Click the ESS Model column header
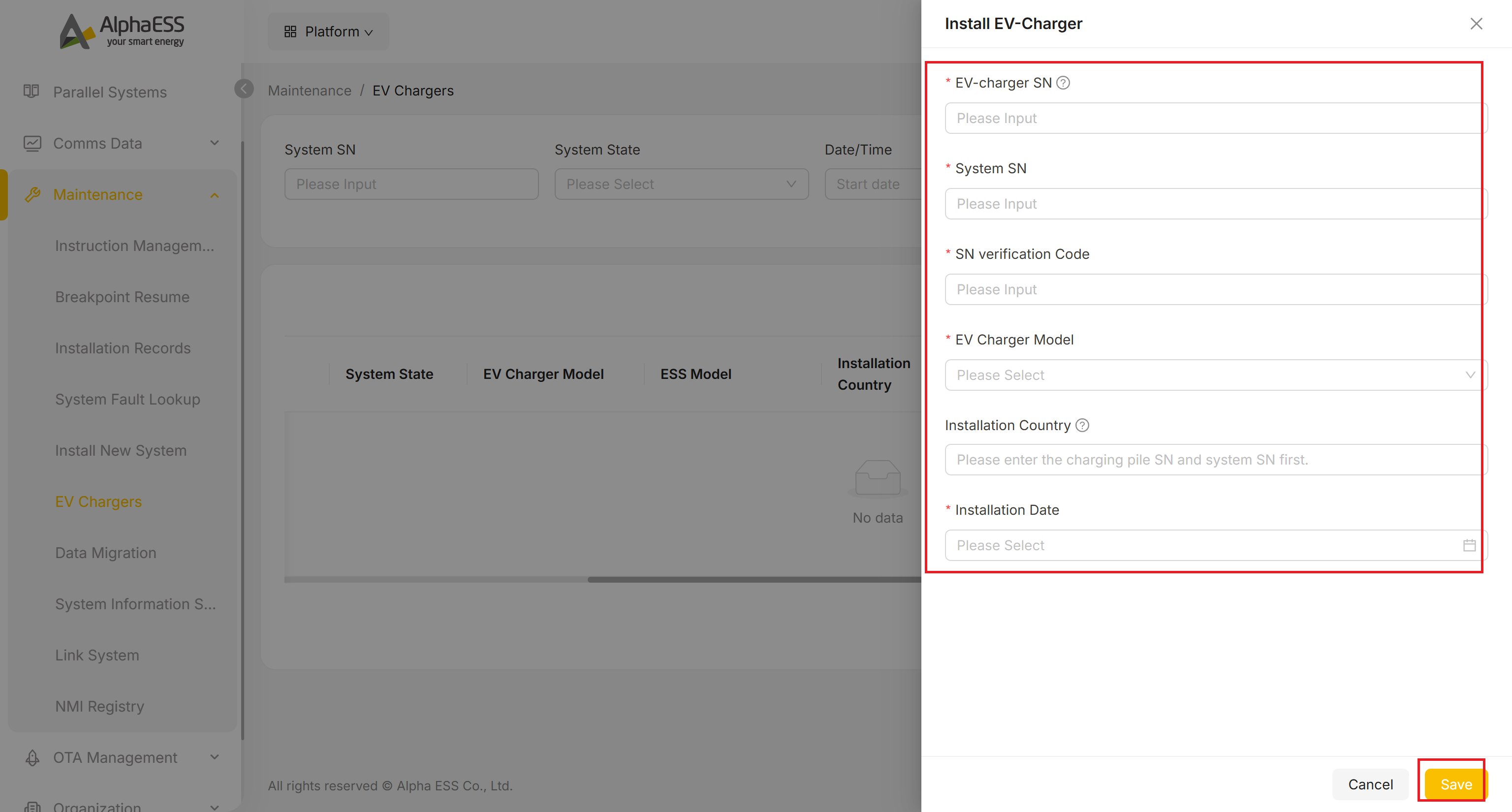The image size is (1512, 812). coord(695,374)
